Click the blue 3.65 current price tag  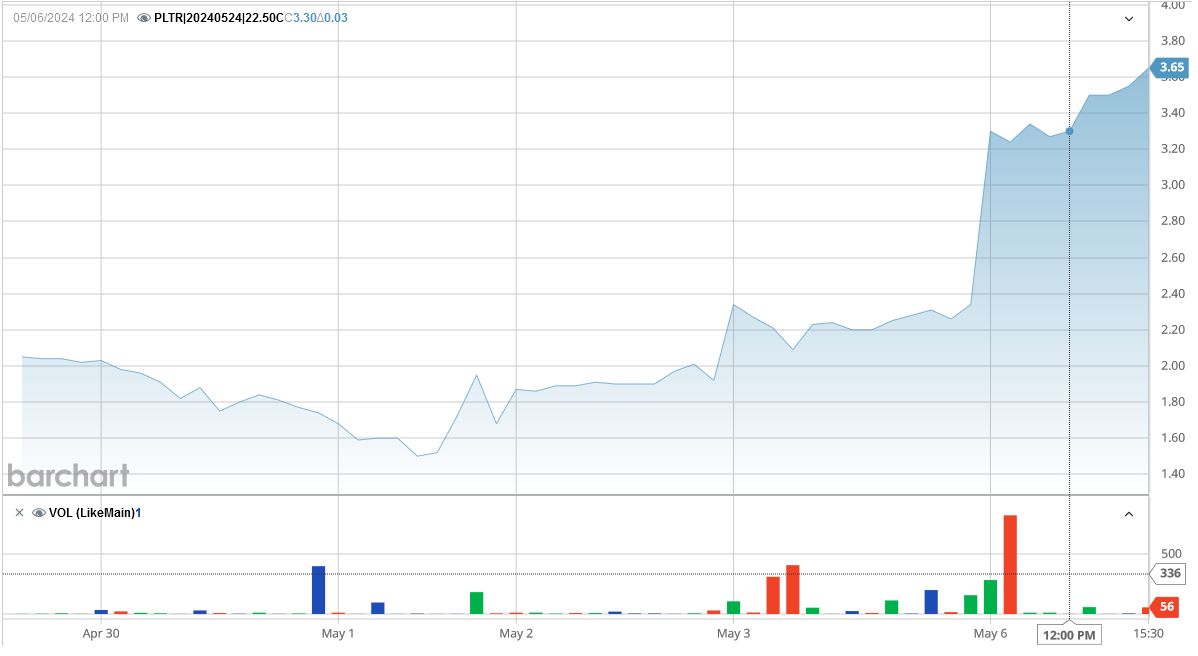click(x=1171, y=68)
